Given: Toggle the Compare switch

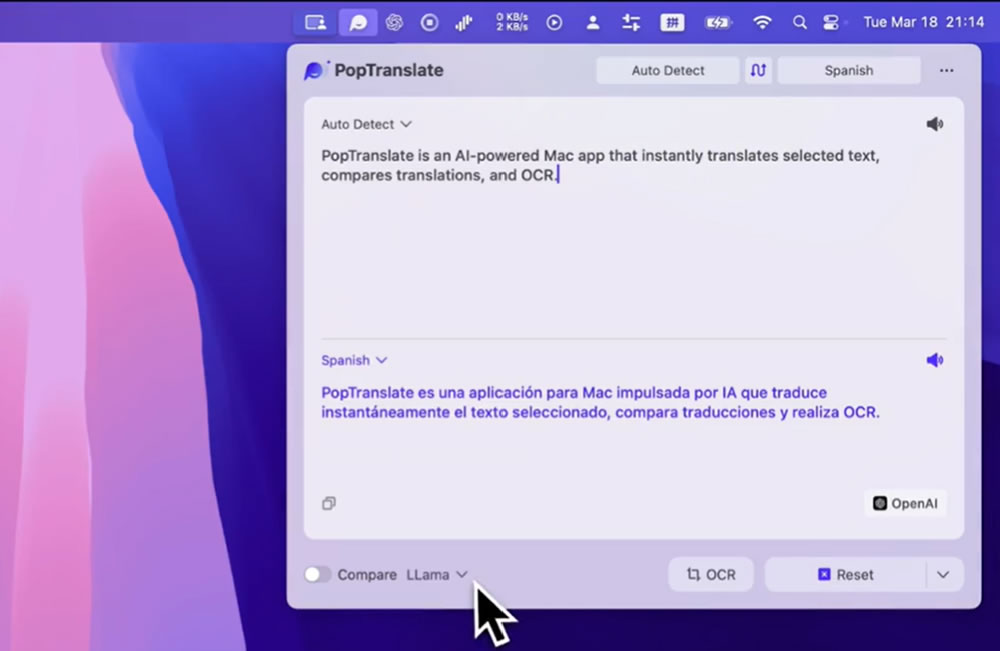Looking at the screenshot, I should [317, 574].
